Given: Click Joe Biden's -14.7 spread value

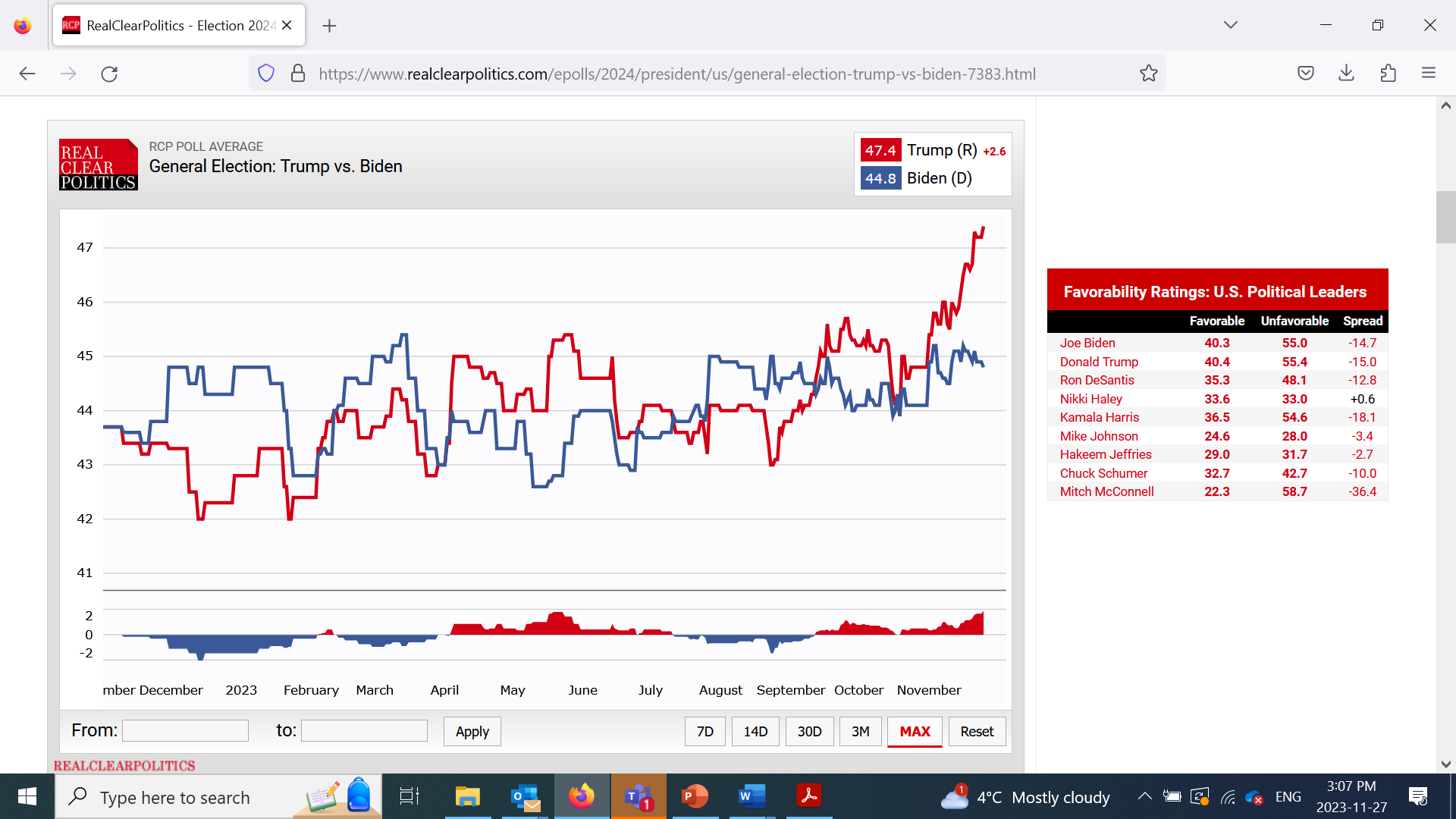Looking at the screenshot, I should point(1362,343).
